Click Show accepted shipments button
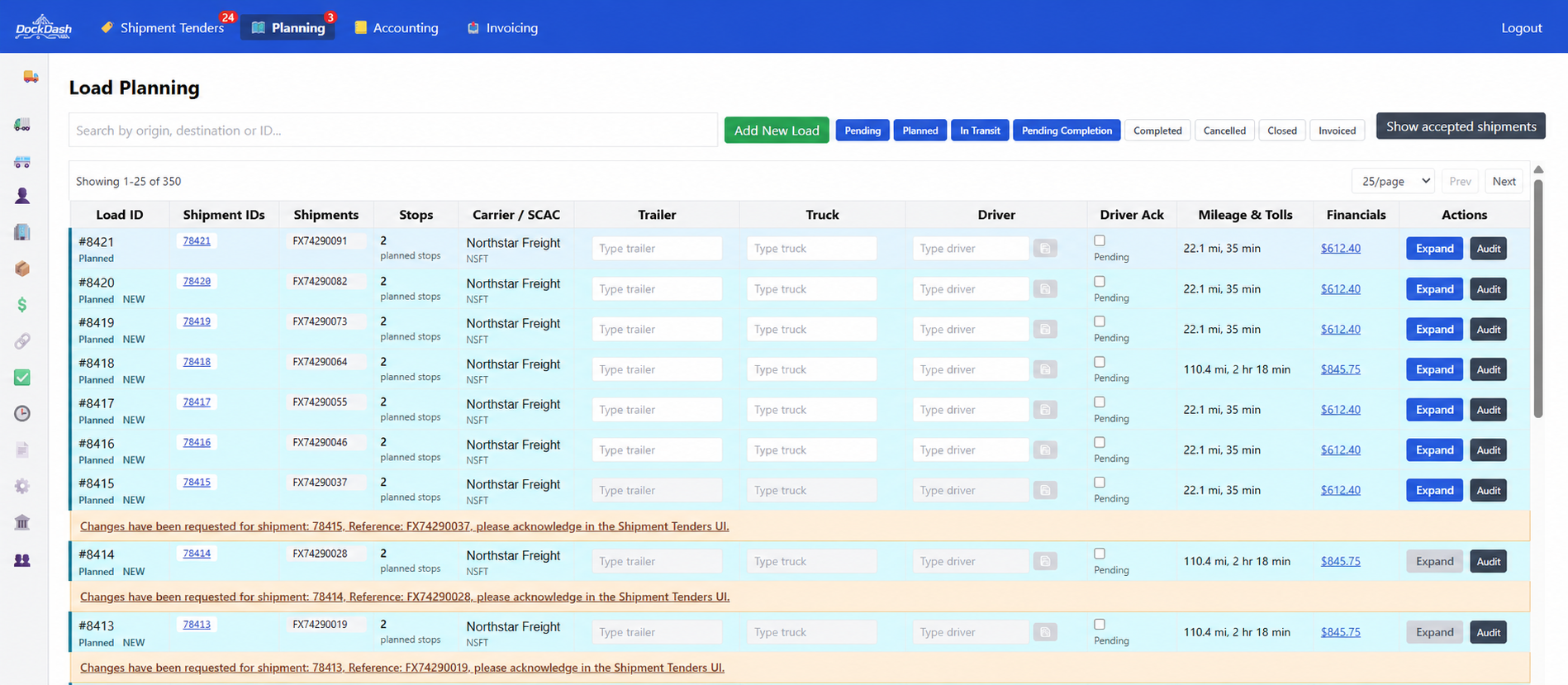The height and width of the screenshot is (685, 1568). point(1461,126)
